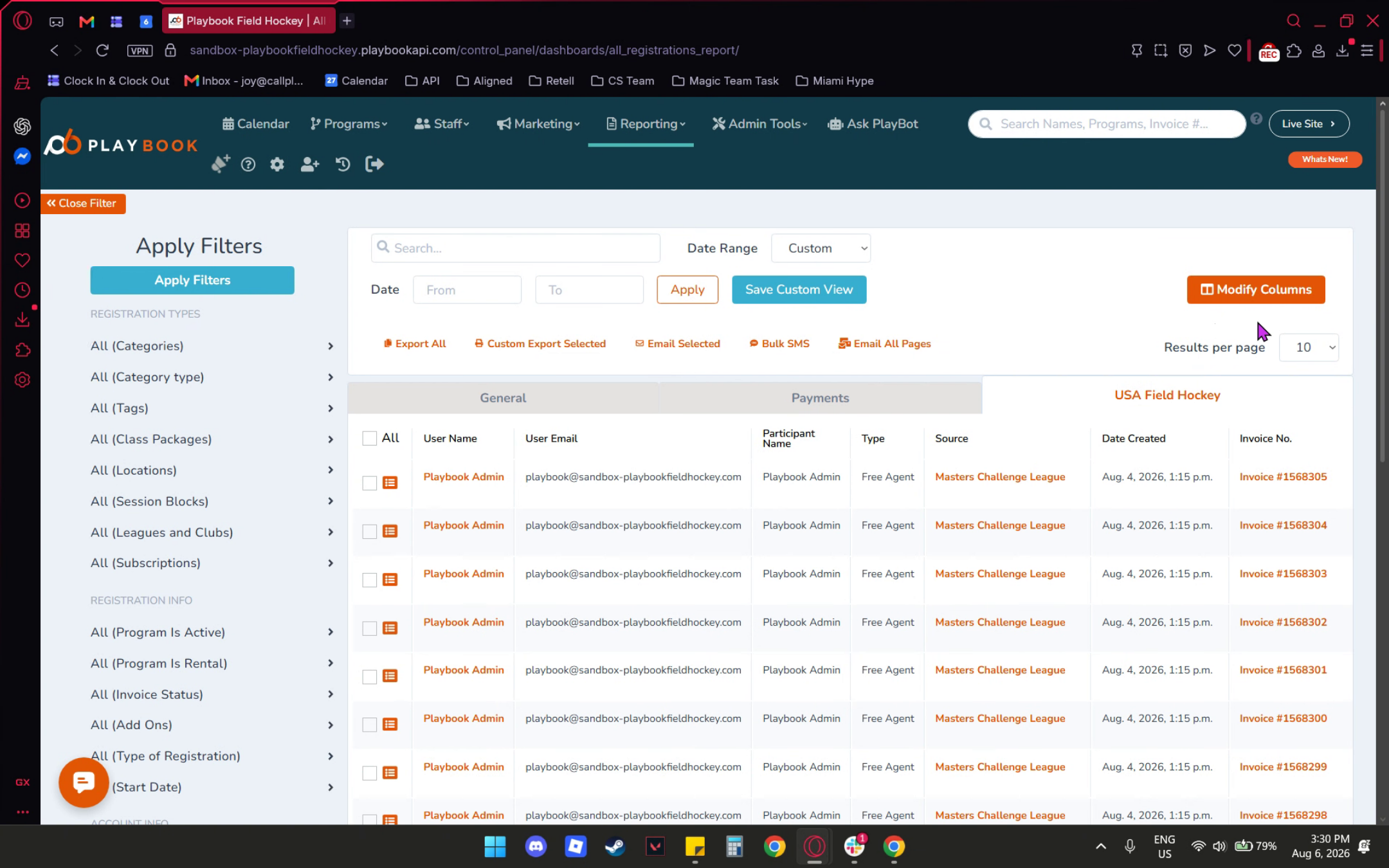
Task: Reload the page
Action: (102, 50)
